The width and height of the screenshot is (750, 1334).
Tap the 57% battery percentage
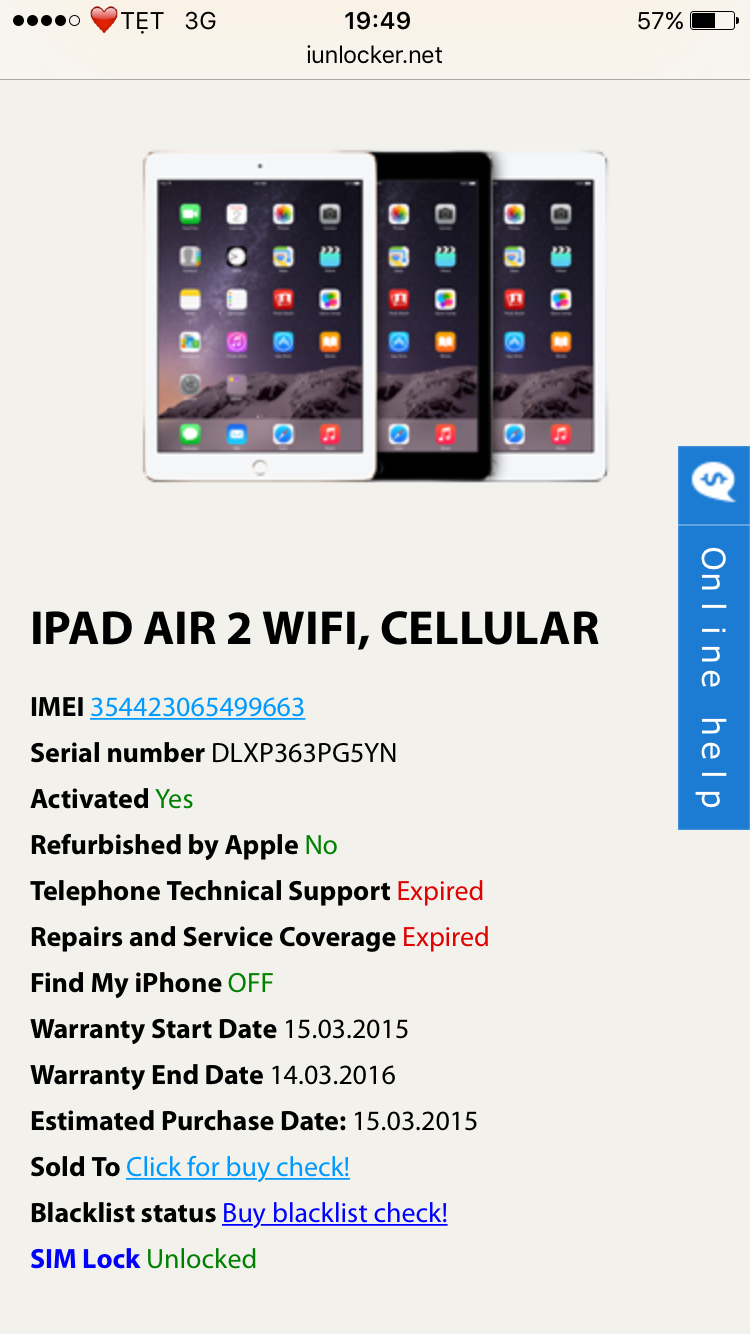point(660,20)
